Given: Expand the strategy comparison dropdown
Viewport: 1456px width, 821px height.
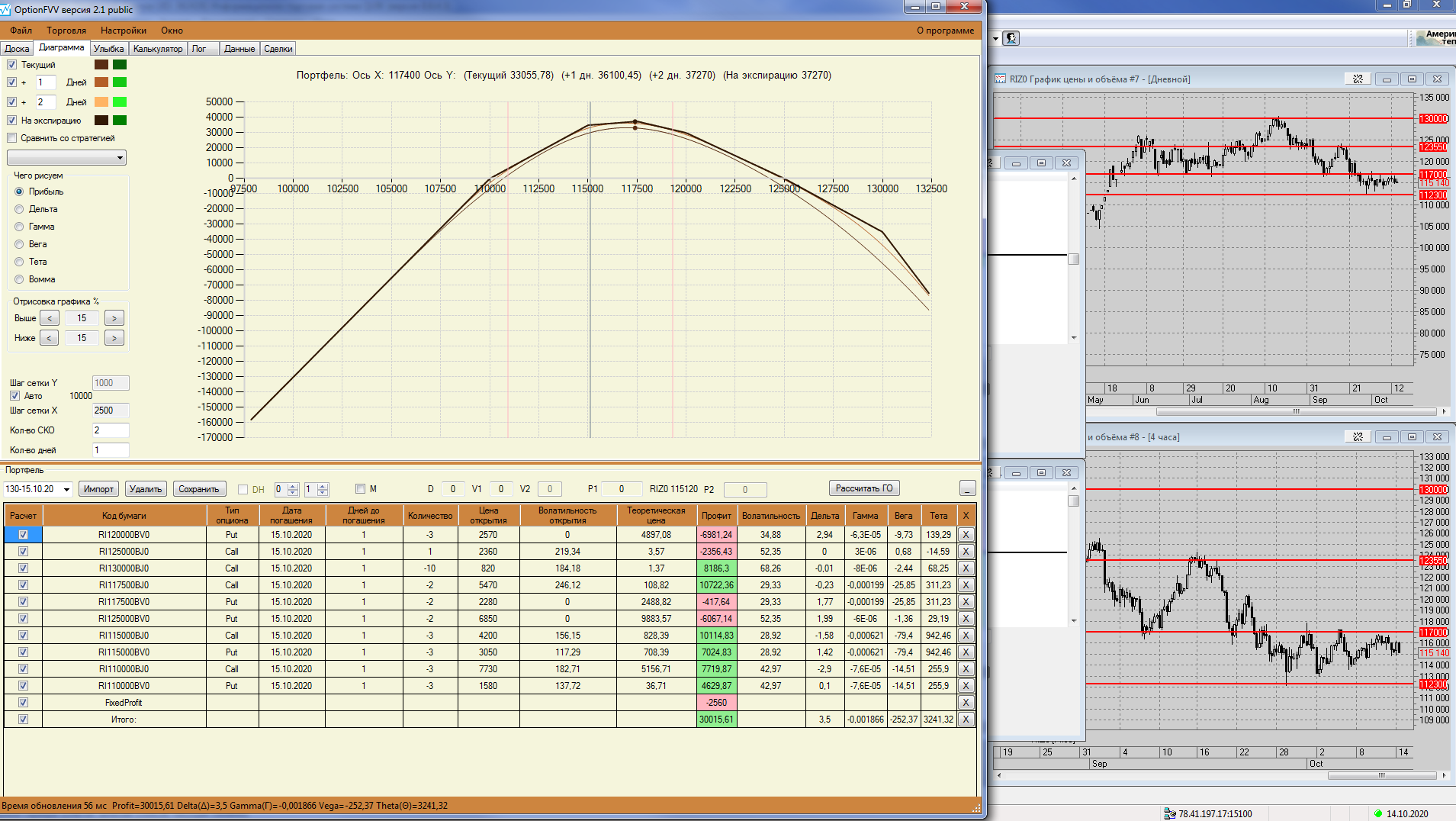Looking at the screenshot, I should pos(120,158).
